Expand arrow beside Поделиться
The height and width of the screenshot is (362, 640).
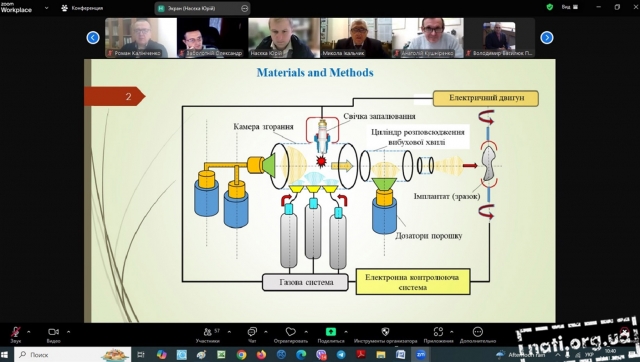tap(346, 332)
